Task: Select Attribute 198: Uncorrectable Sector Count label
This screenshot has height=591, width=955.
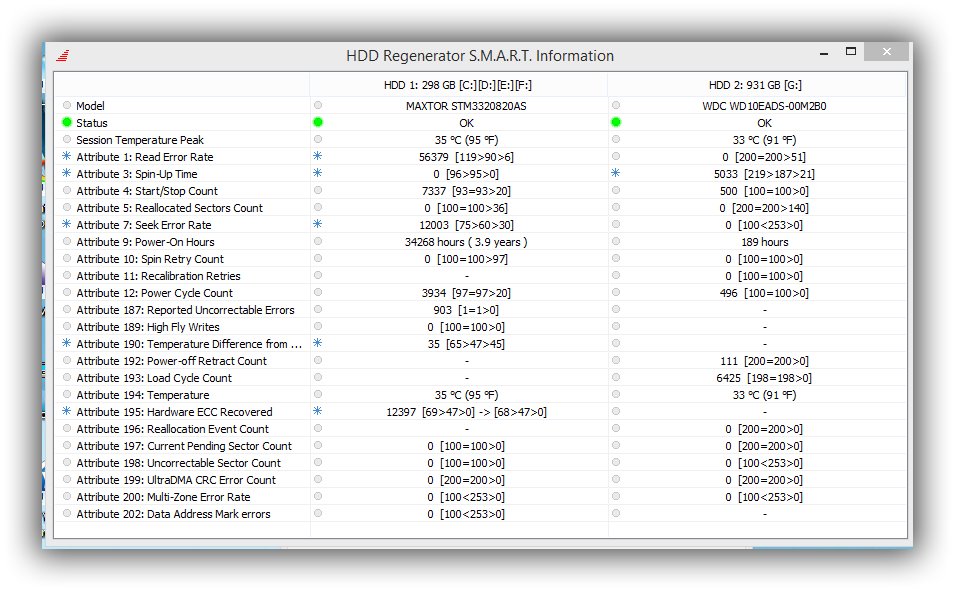Action: click(x=178, y=464)
